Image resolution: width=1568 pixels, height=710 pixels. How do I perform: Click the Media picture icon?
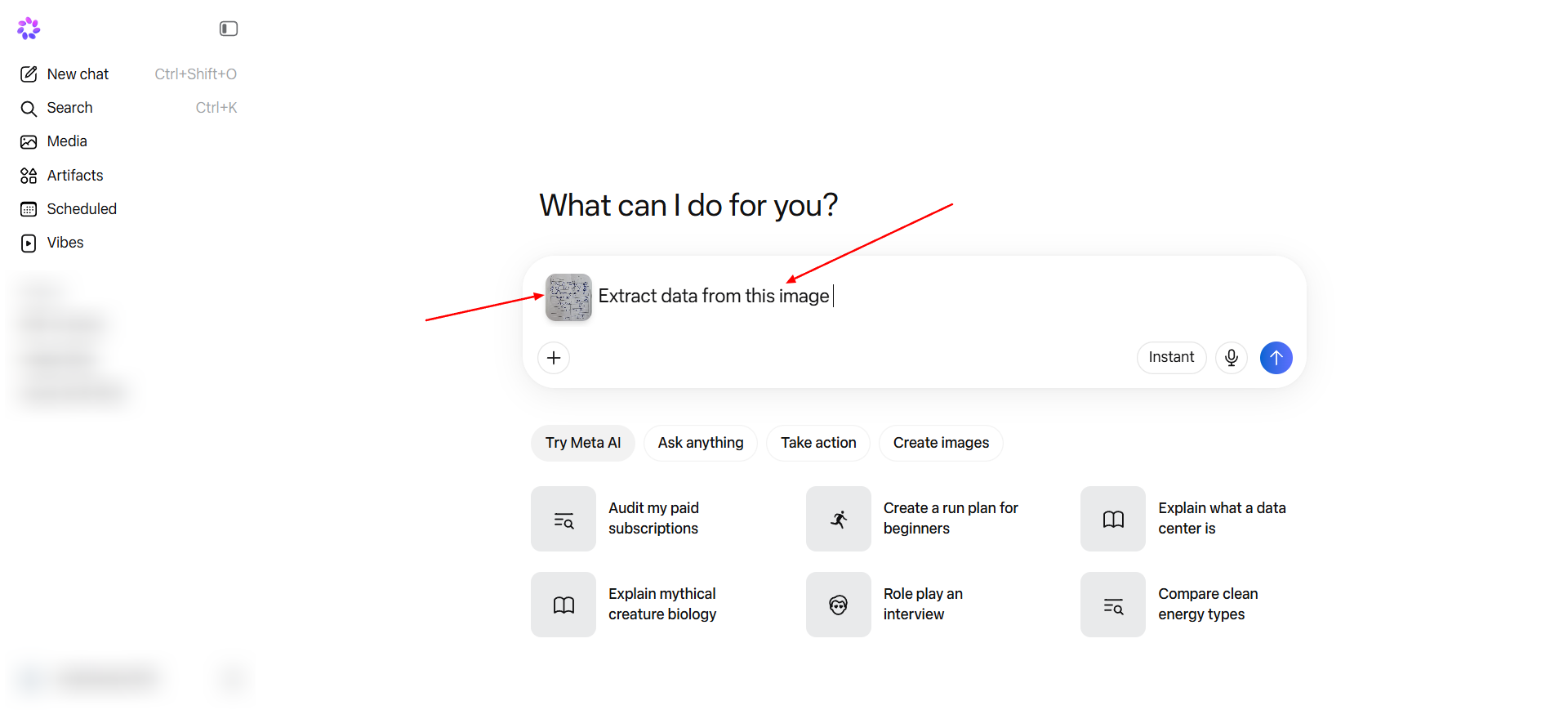pos(29,142)
